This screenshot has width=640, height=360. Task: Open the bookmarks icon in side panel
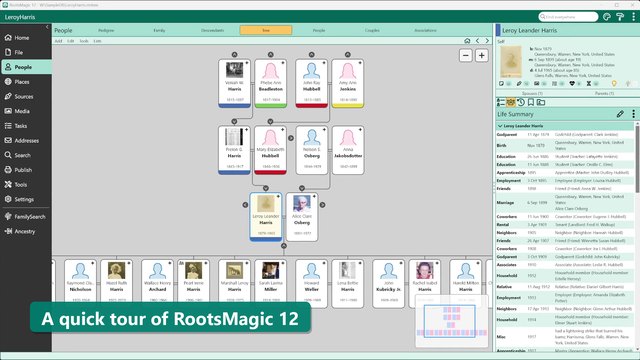click(x=531, y=102)
